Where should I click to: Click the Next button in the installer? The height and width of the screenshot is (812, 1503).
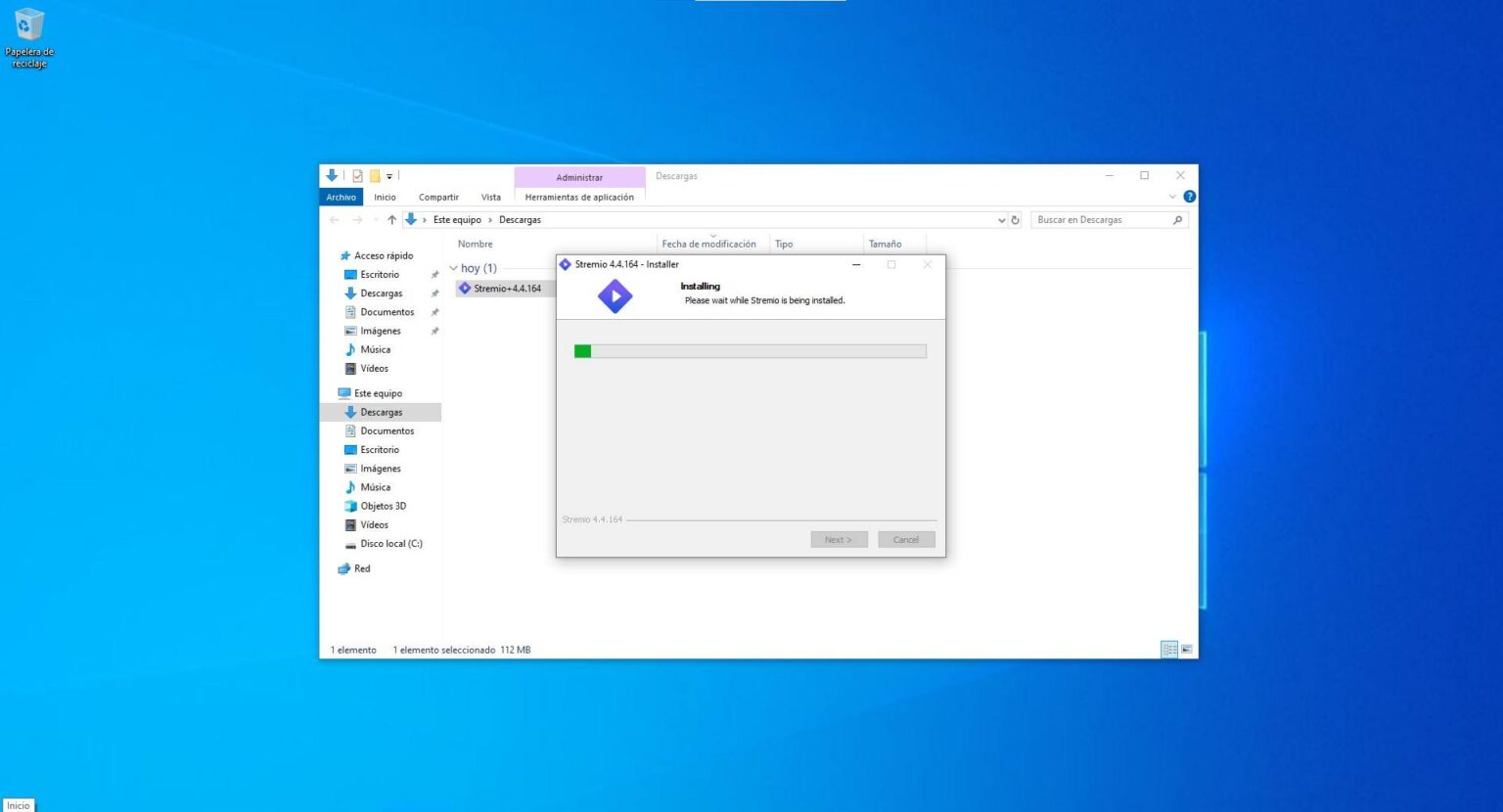838,539
